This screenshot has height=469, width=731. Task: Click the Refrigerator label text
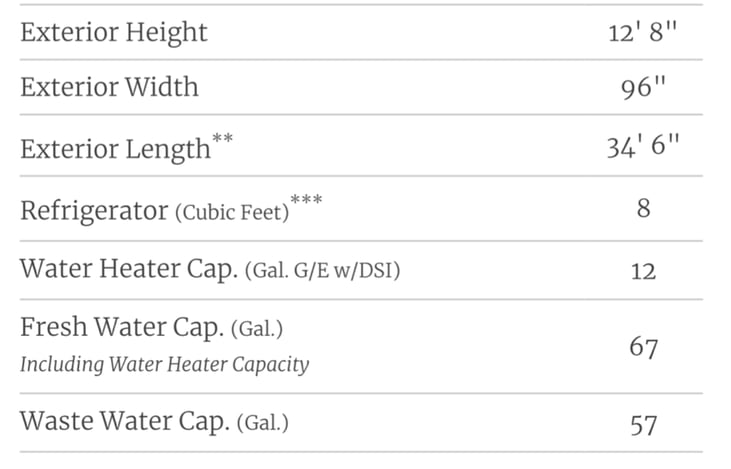(x=93, y=211)
